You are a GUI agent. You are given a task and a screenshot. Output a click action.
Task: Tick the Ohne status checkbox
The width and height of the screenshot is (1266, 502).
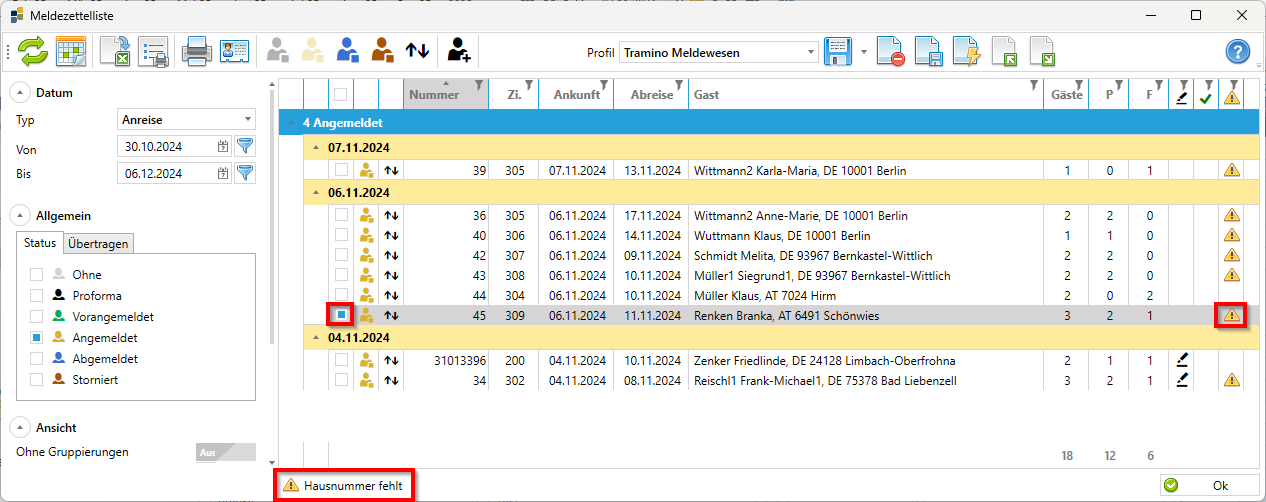[x=37, y=274]
